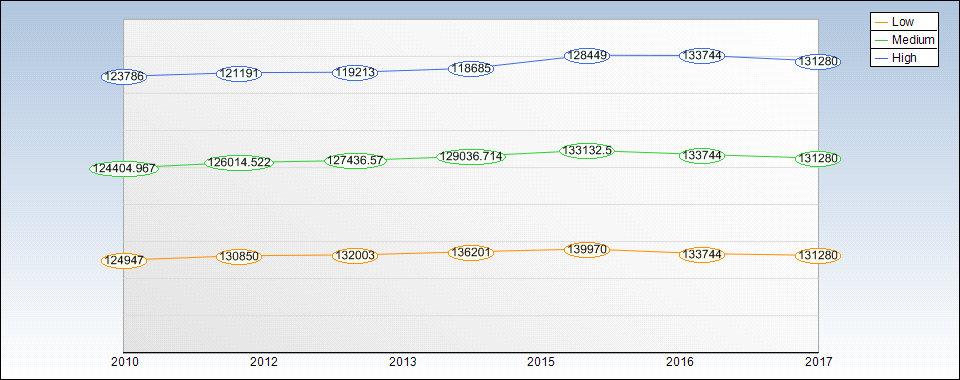
Task: Select the High data label 123786
Action: pyautogui.click(x=124, y=77)
